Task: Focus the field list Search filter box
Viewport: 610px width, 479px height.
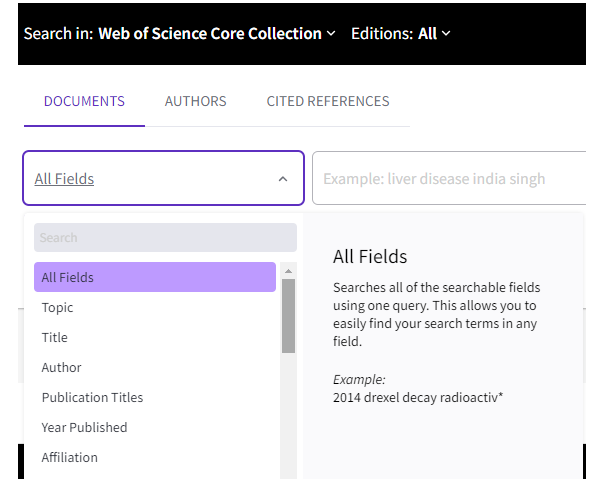Action: click(165, 237)
